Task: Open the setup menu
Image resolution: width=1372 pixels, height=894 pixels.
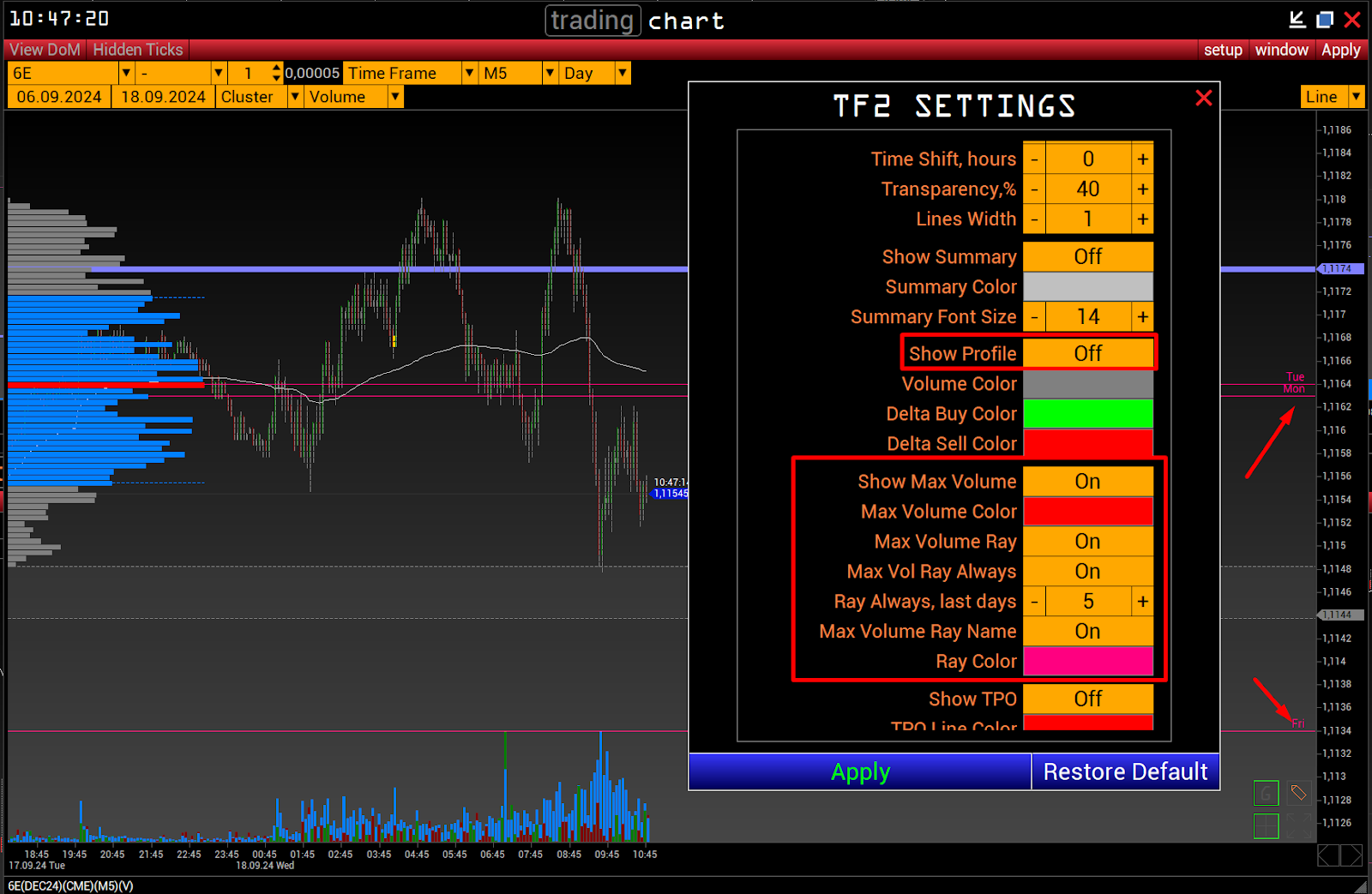Action: coord(1223,50)
